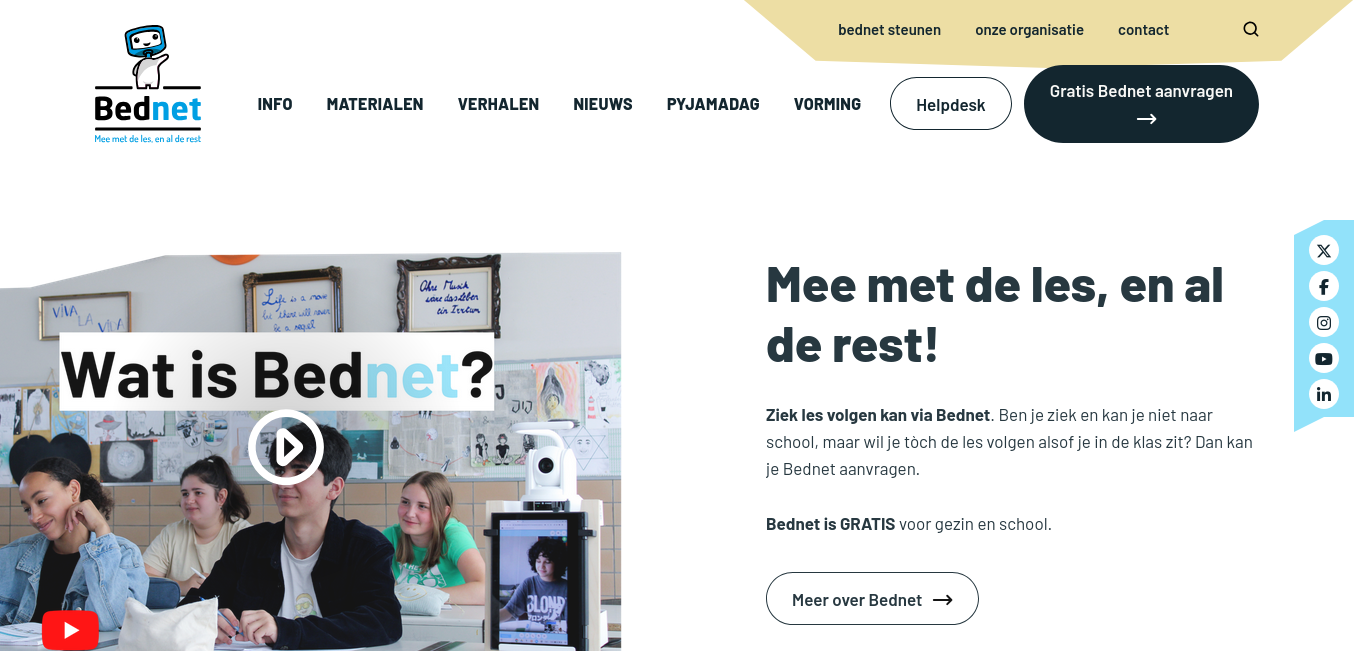The image size is (1366, 651).
Task: Click the 'Meer over Bednet' button
Action: point(872,599)
